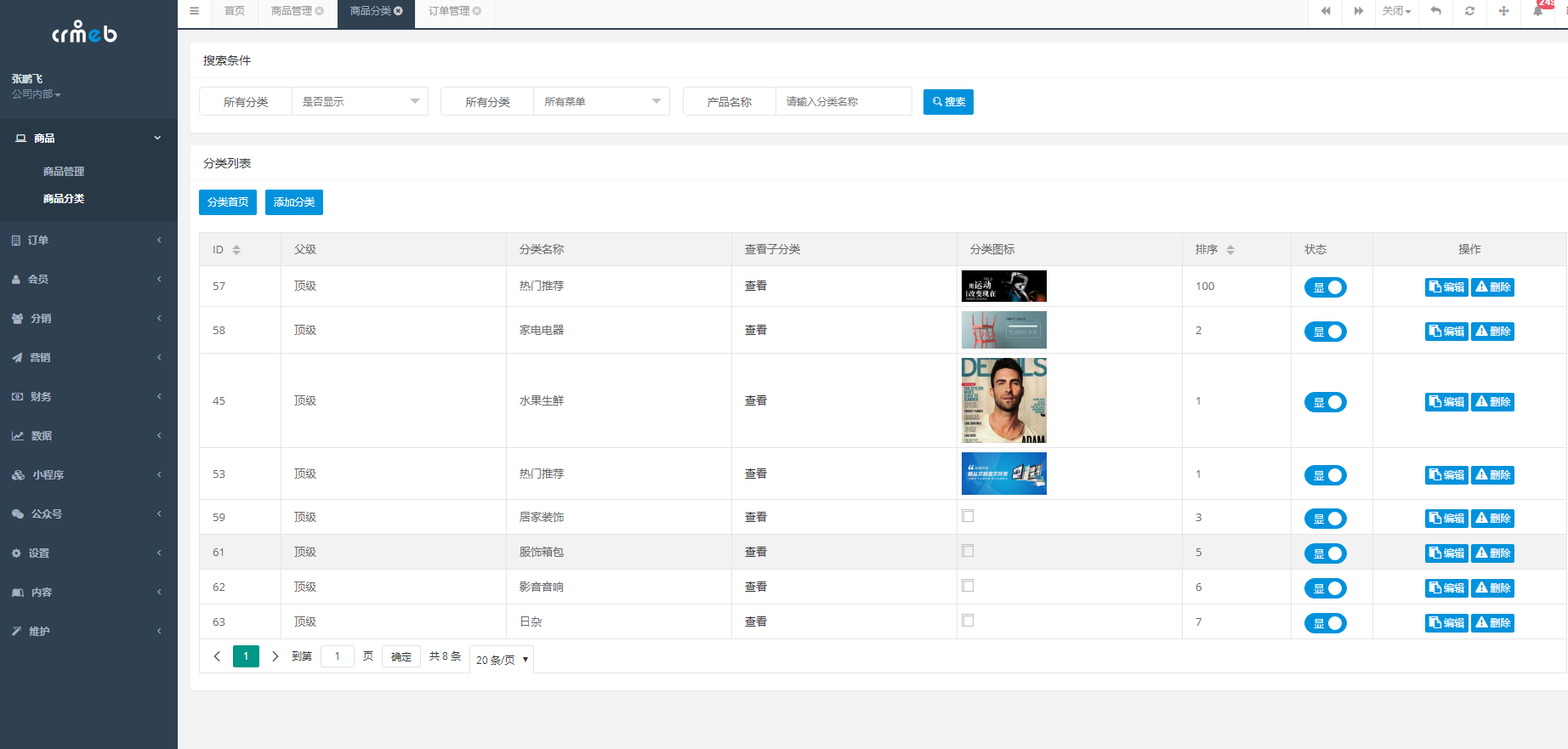Switch to the 订单管理 tab
This screenshot has height=749, width=1568.
pos(455,11)
